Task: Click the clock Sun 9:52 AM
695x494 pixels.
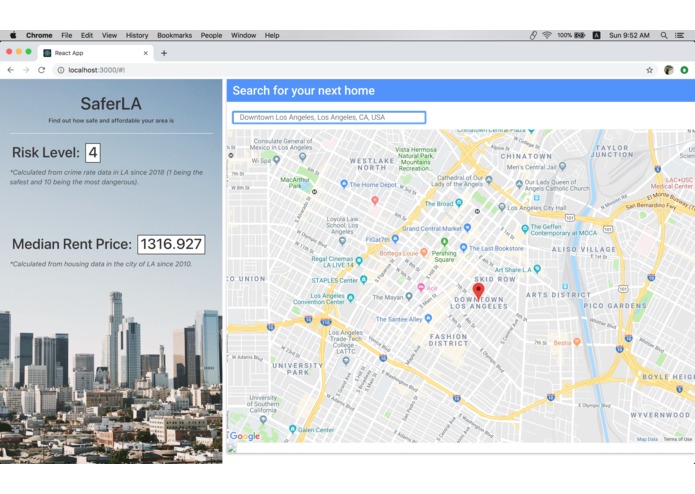Action: (629, 35)
